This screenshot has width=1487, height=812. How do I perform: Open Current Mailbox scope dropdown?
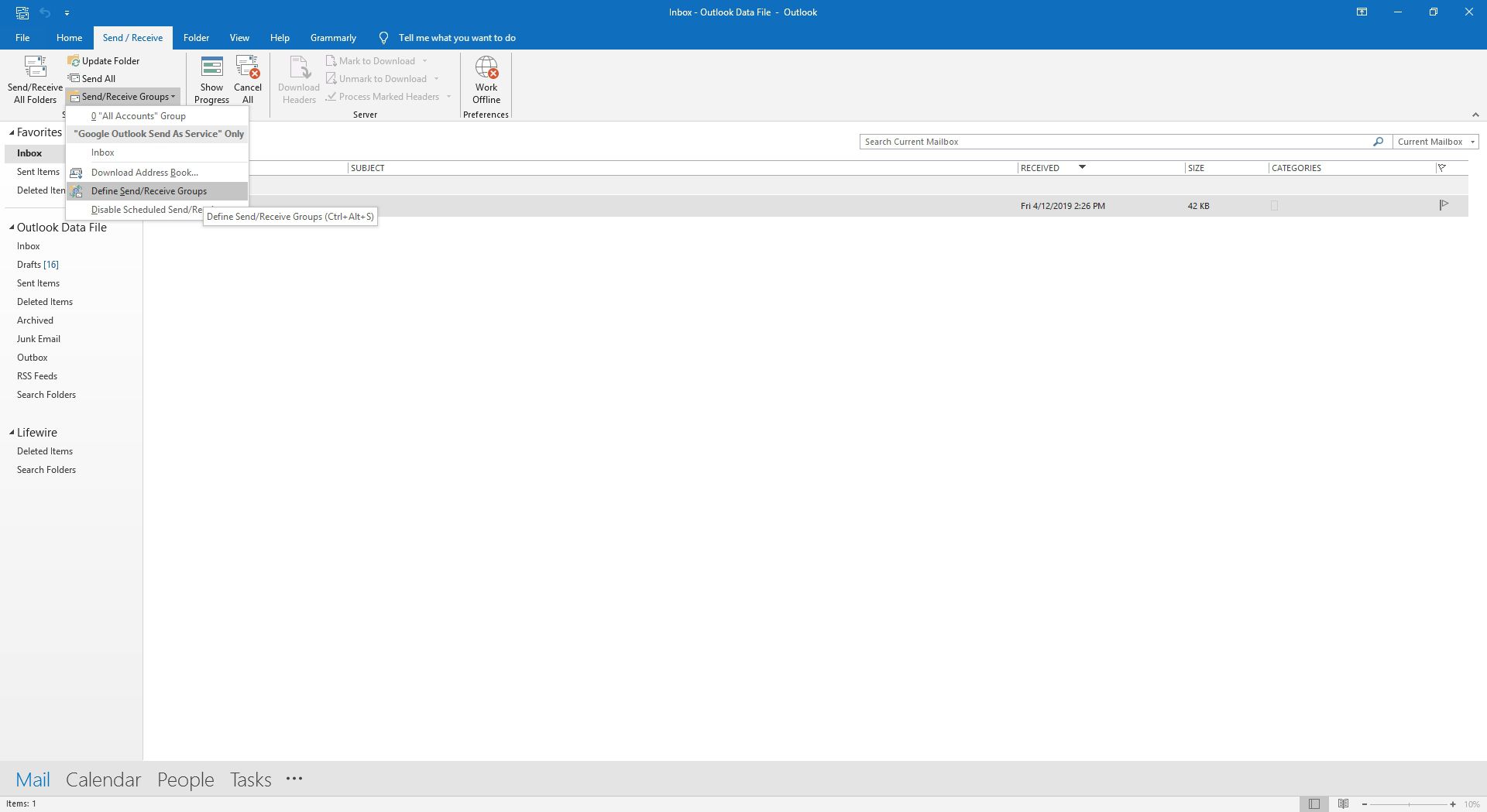(x=1435, y=142)
